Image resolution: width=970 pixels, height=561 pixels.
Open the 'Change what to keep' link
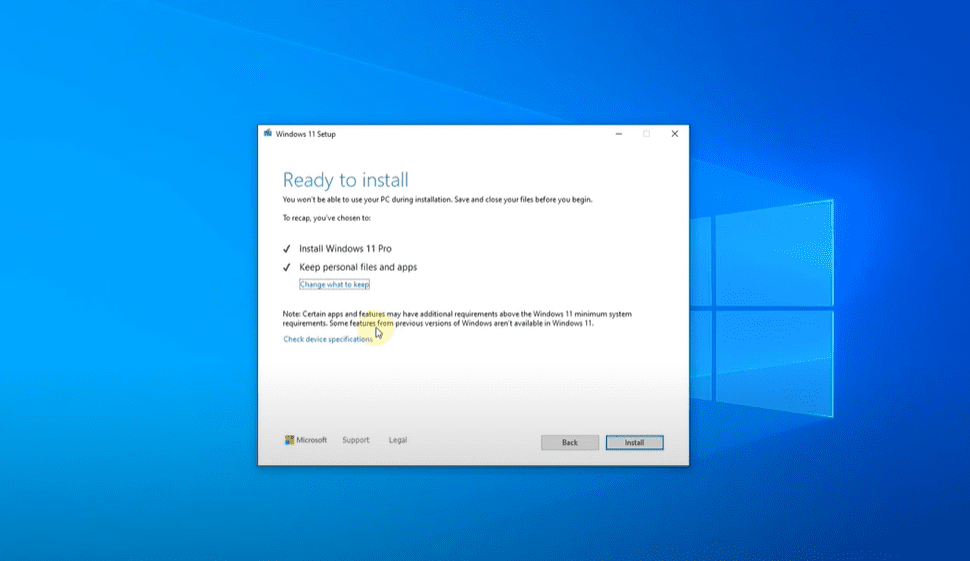tap(334, 285)
